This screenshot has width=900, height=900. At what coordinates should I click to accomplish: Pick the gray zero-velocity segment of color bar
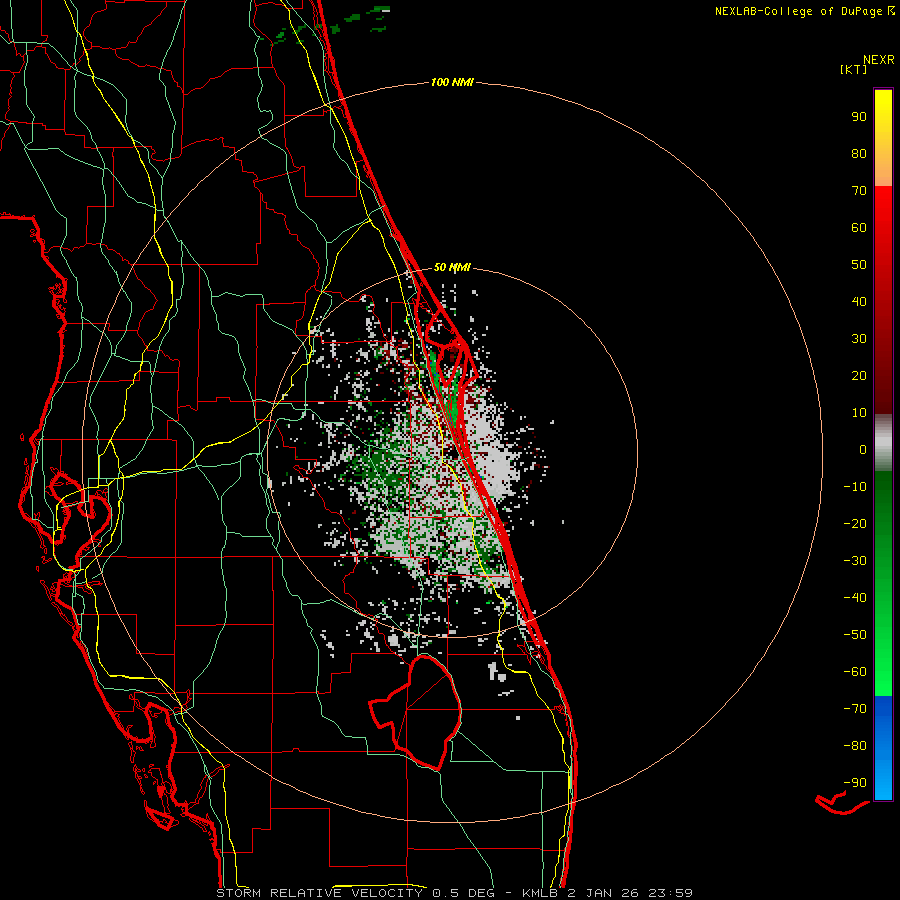[x=883, y=442]
